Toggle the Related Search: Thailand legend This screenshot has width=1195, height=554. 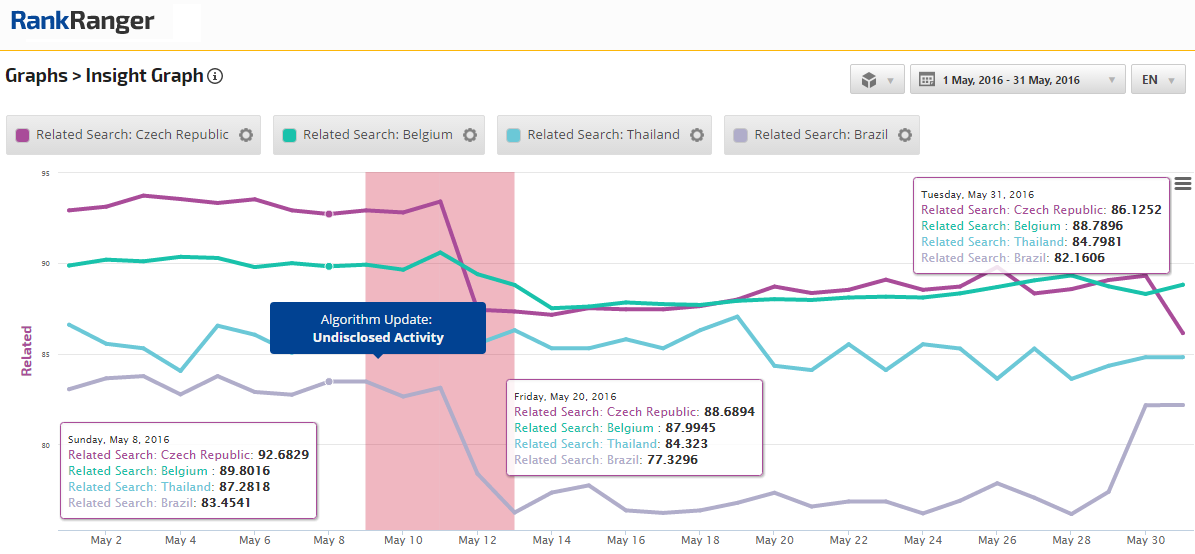[603, 135]
